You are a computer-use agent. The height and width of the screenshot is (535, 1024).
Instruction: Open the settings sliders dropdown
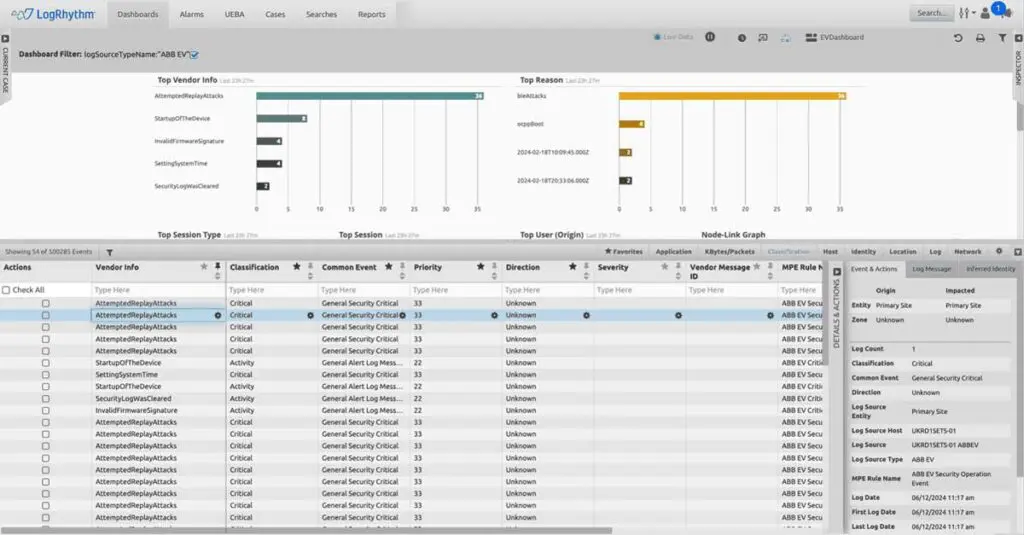pos(966,13)
